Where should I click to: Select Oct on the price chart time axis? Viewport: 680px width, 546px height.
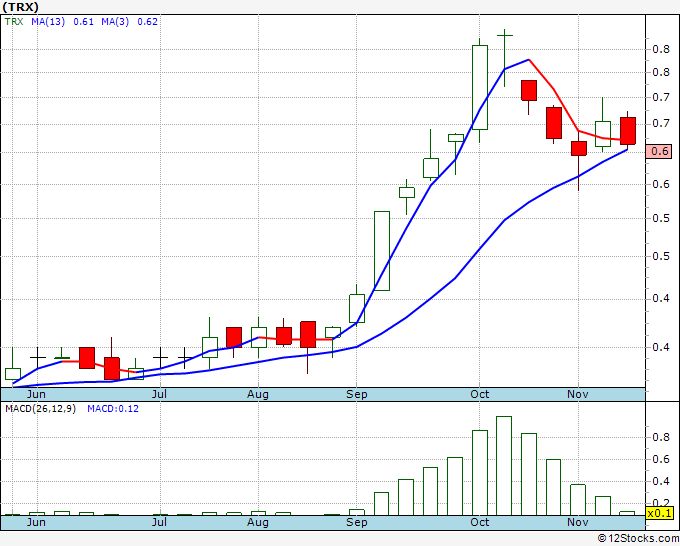(x=480, y=394)
